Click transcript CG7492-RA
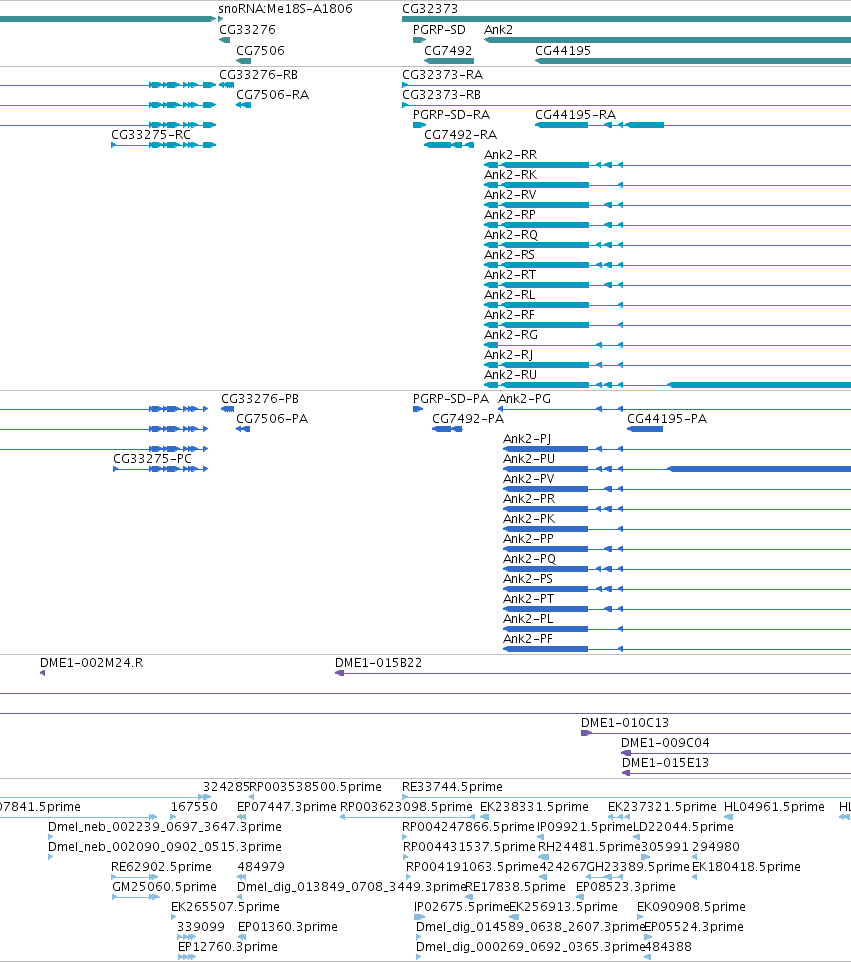The width and height of the screenshot is (851, 962). [x=460, y=134]
